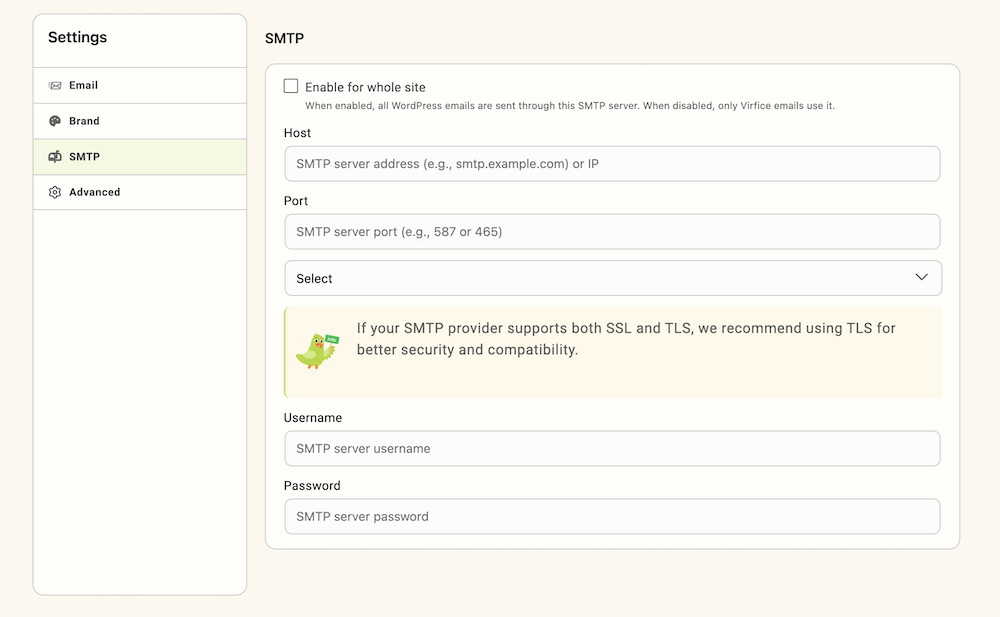The height and width of the screenshot is (617, 1000).
Task: Open the Select encryption dropdown
Action: [x=613, y=278]
